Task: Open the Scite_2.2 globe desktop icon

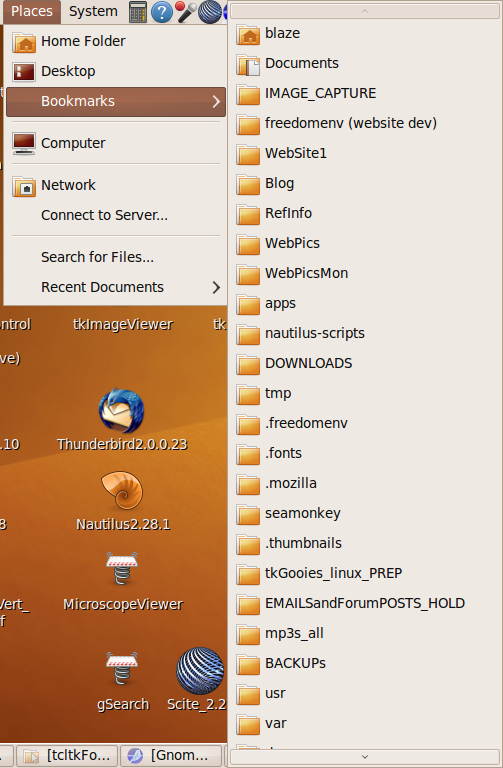Action: (200, 671)
